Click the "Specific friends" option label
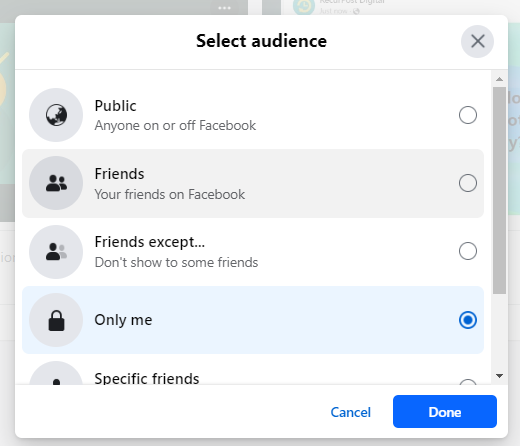Screen dimensions: 520x446 147,378
